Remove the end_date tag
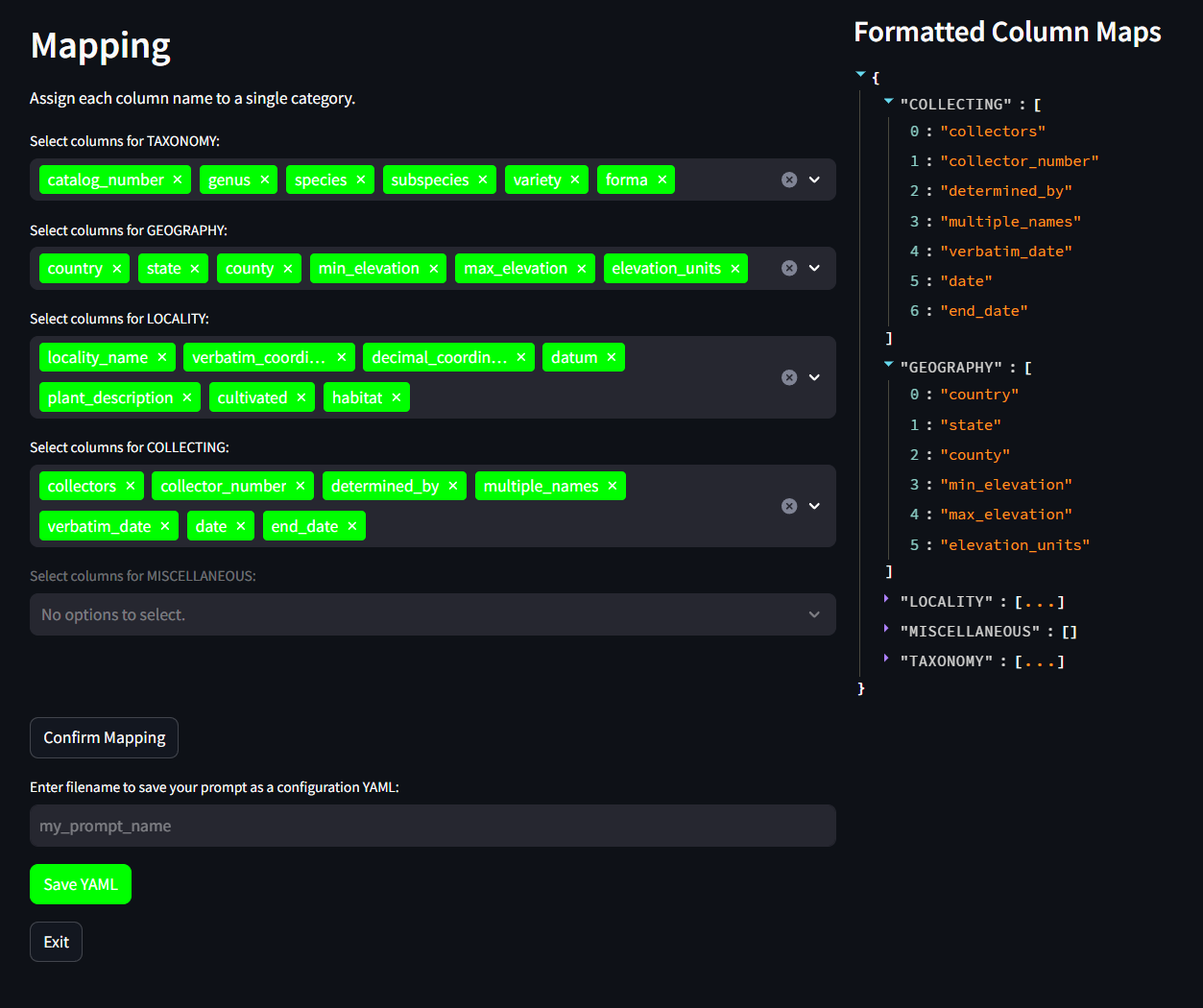Screen dimensions: 1203x1008 tap(352, 527)
